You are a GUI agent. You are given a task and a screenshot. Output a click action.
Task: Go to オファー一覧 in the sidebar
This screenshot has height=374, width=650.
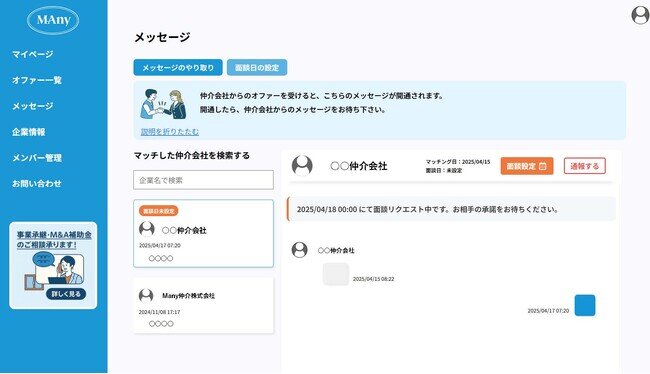coord(37,80)
